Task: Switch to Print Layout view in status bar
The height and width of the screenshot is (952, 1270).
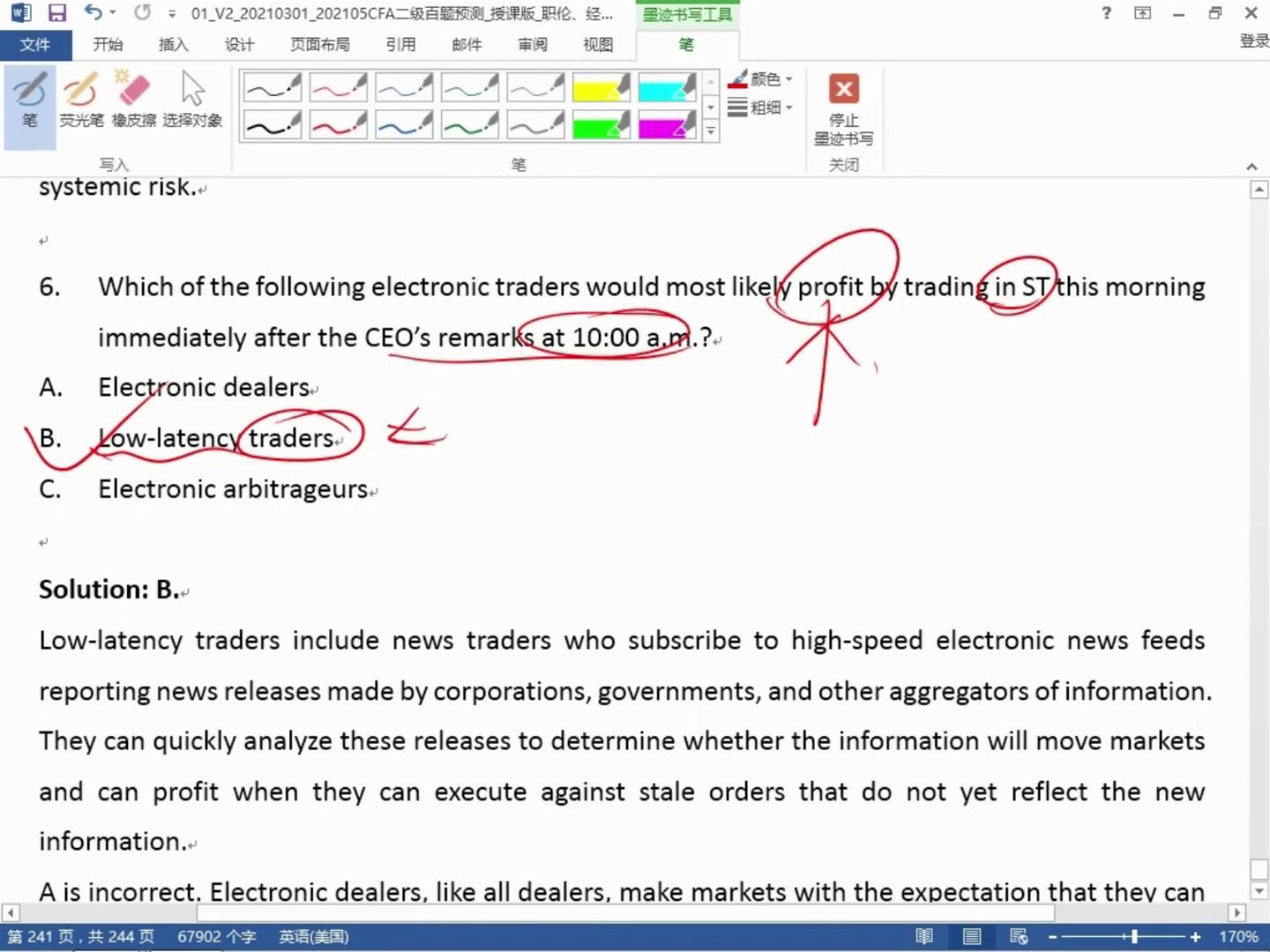Action: pos(971,936)
